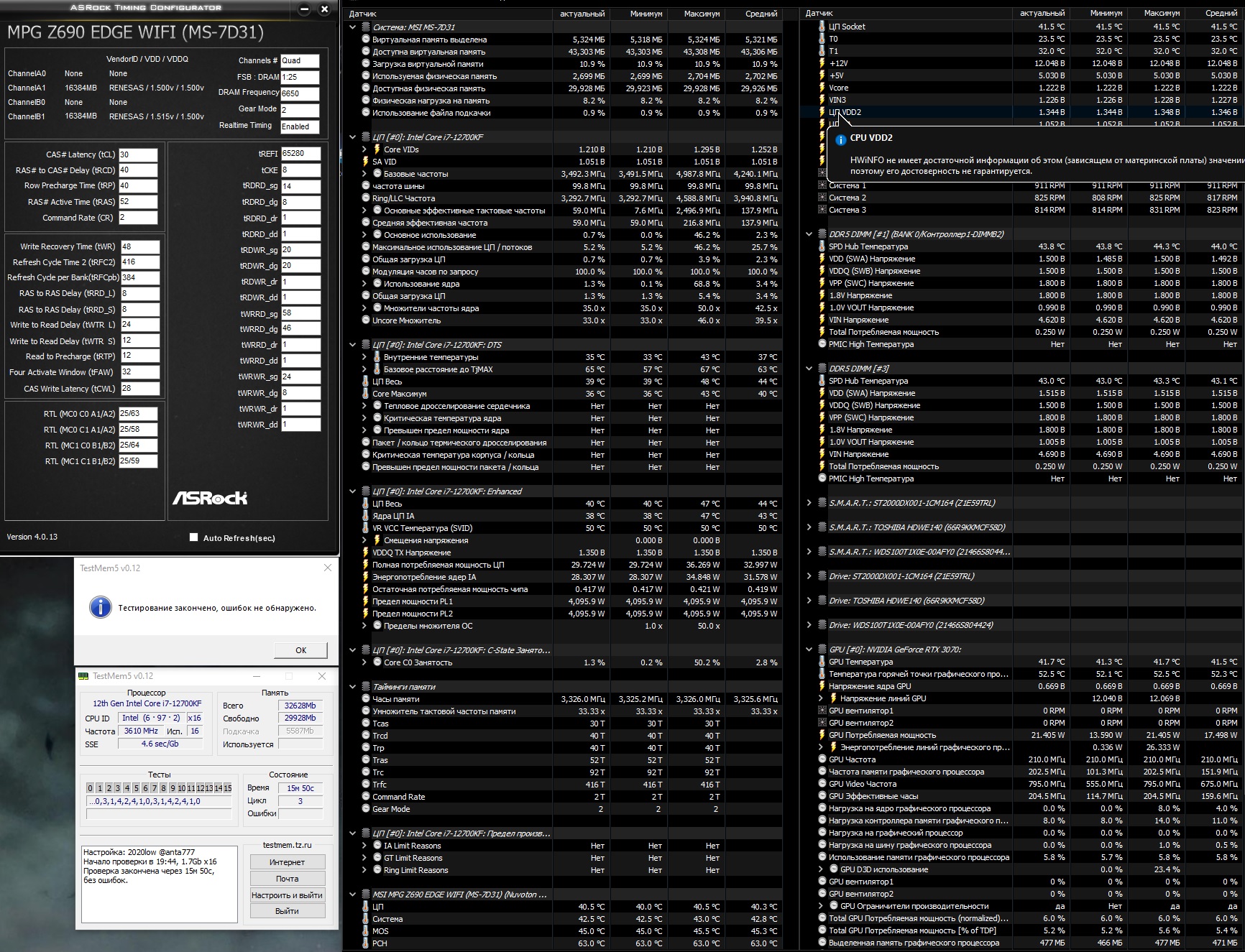The image size is (1245, 952).
Task: Click the TestMem5 title bar app icon
Action: (x=83, y=676)
